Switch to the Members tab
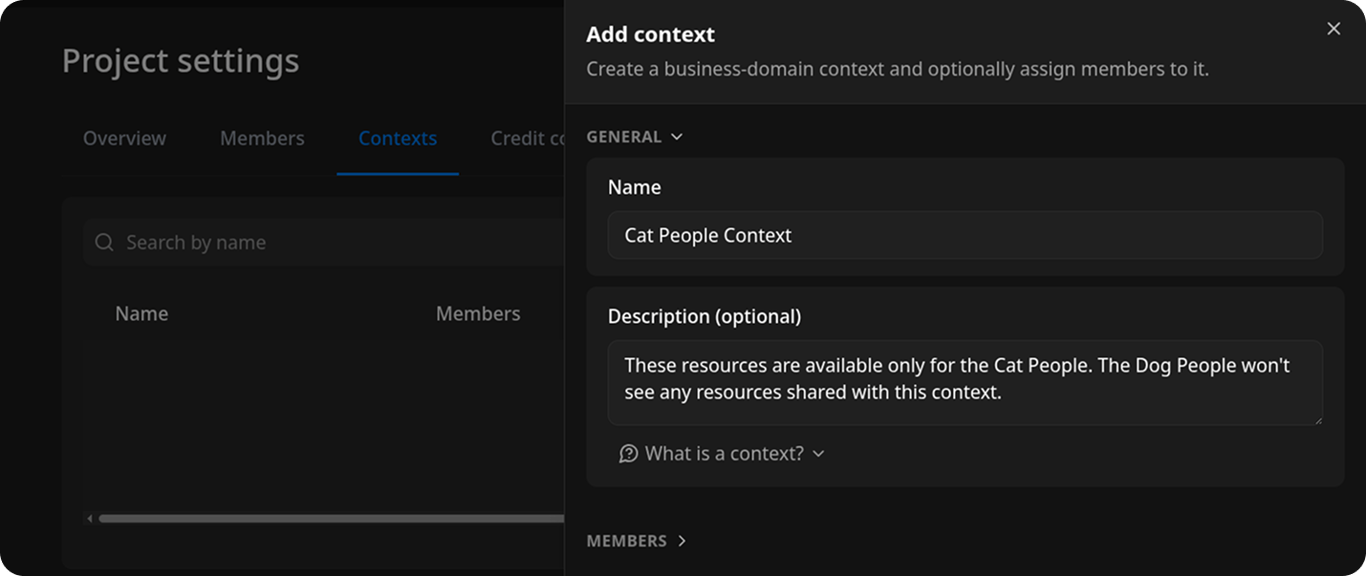The image size is (1366, 576). pyautogui.click(x=262, y=139)
